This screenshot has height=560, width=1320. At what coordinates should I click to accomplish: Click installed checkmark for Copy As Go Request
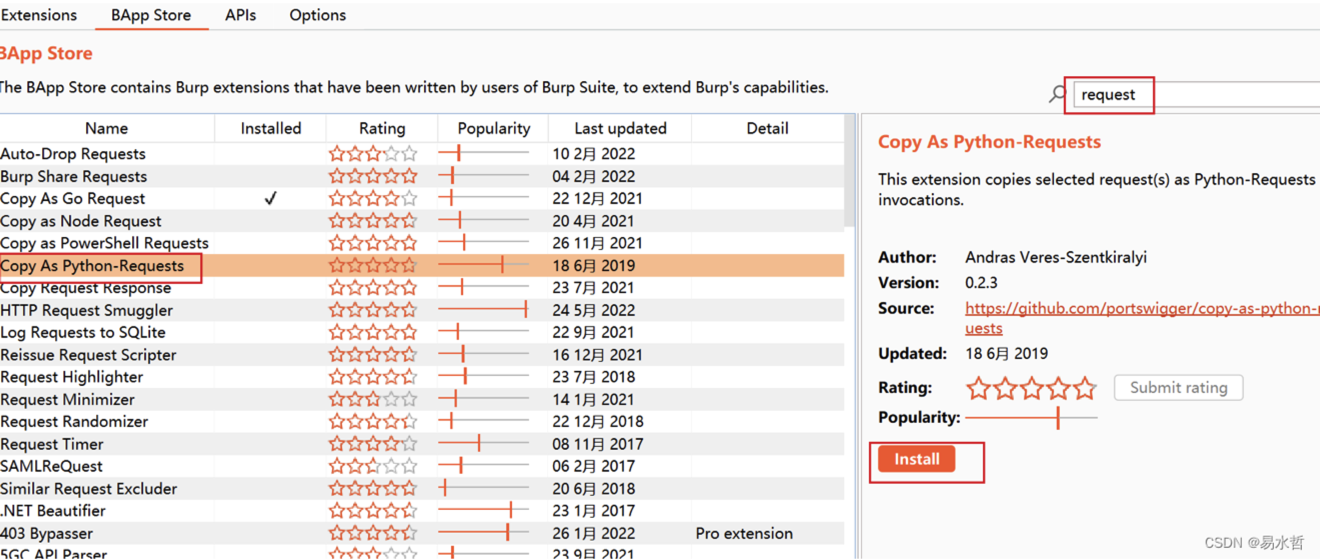[x=270, y=198]
